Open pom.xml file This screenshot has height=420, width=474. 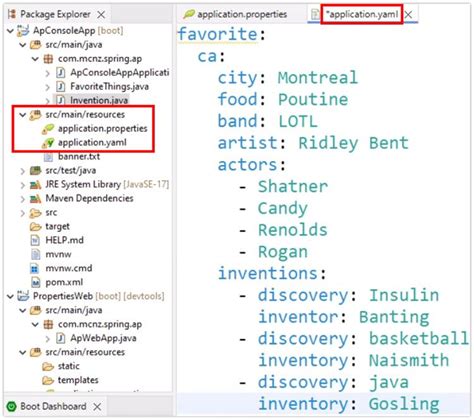64,282
